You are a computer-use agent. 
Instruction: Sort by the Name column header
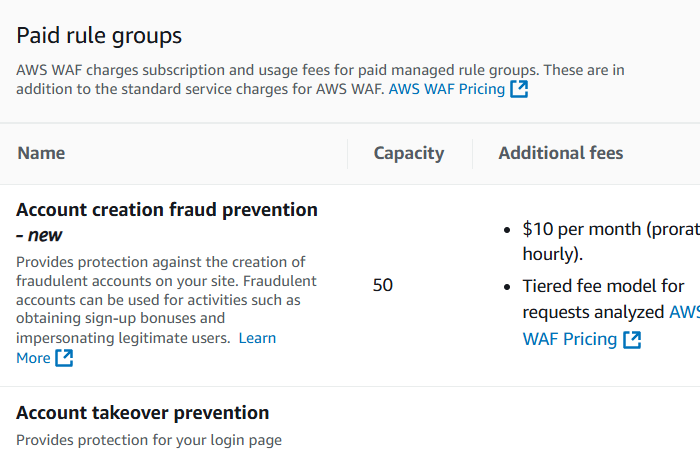point(41,153)
